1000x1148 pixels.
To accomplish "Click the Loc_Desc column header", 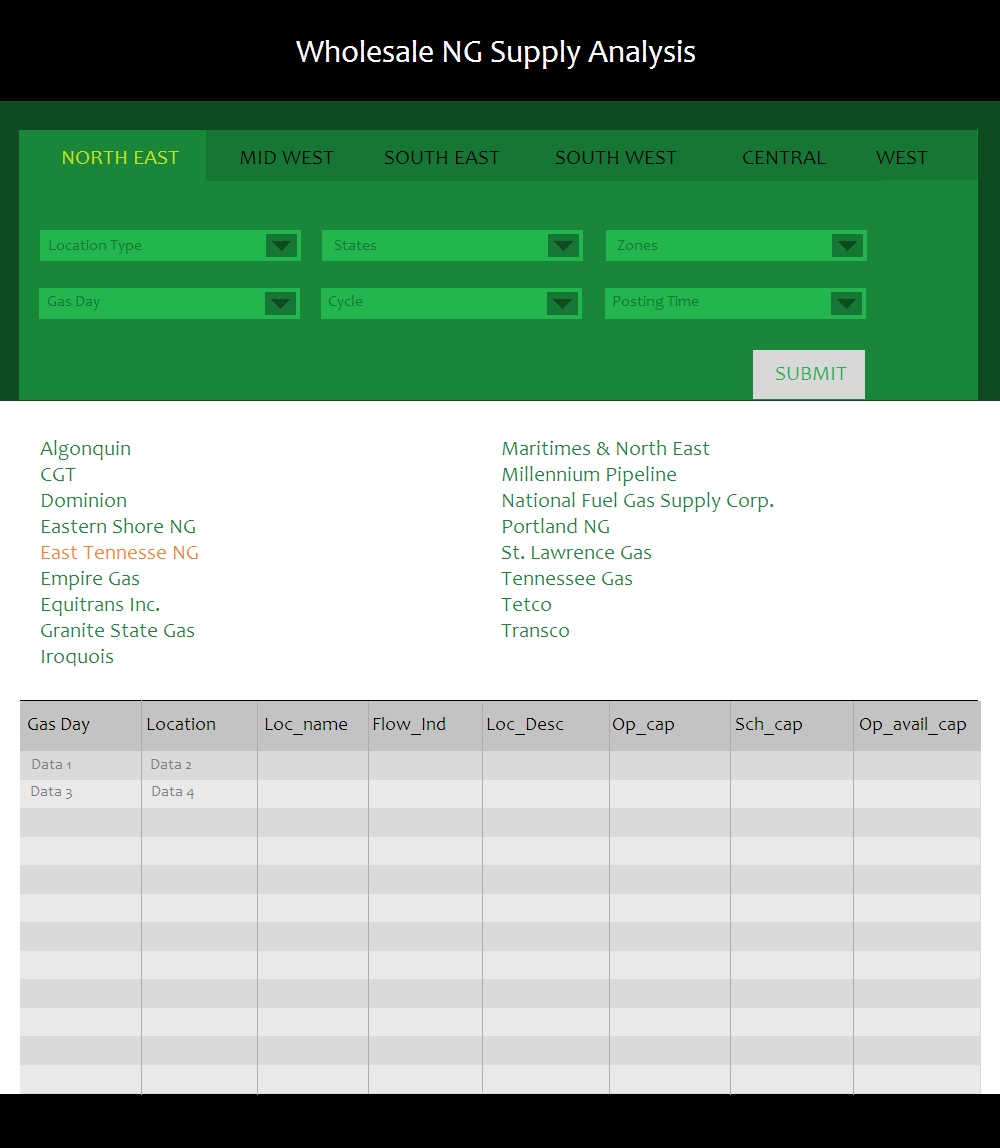I will [x=545, y=726].
